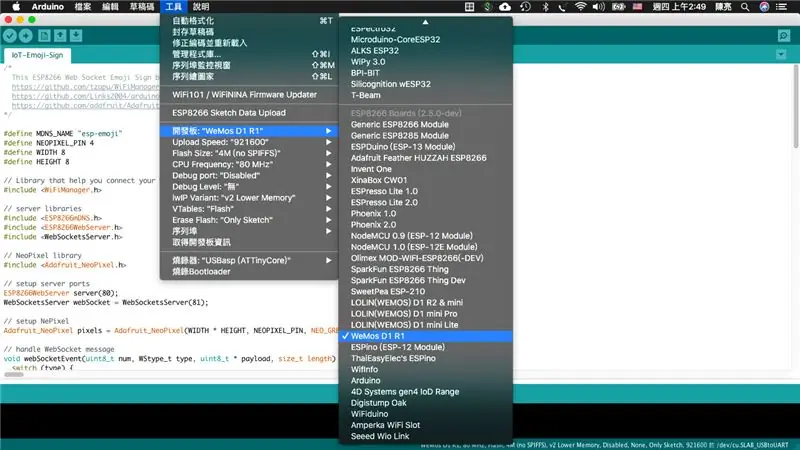Click the Upload arrow toolbar button
The height and width of the screenshot is (450, 800).
click(x=26, y=36)
